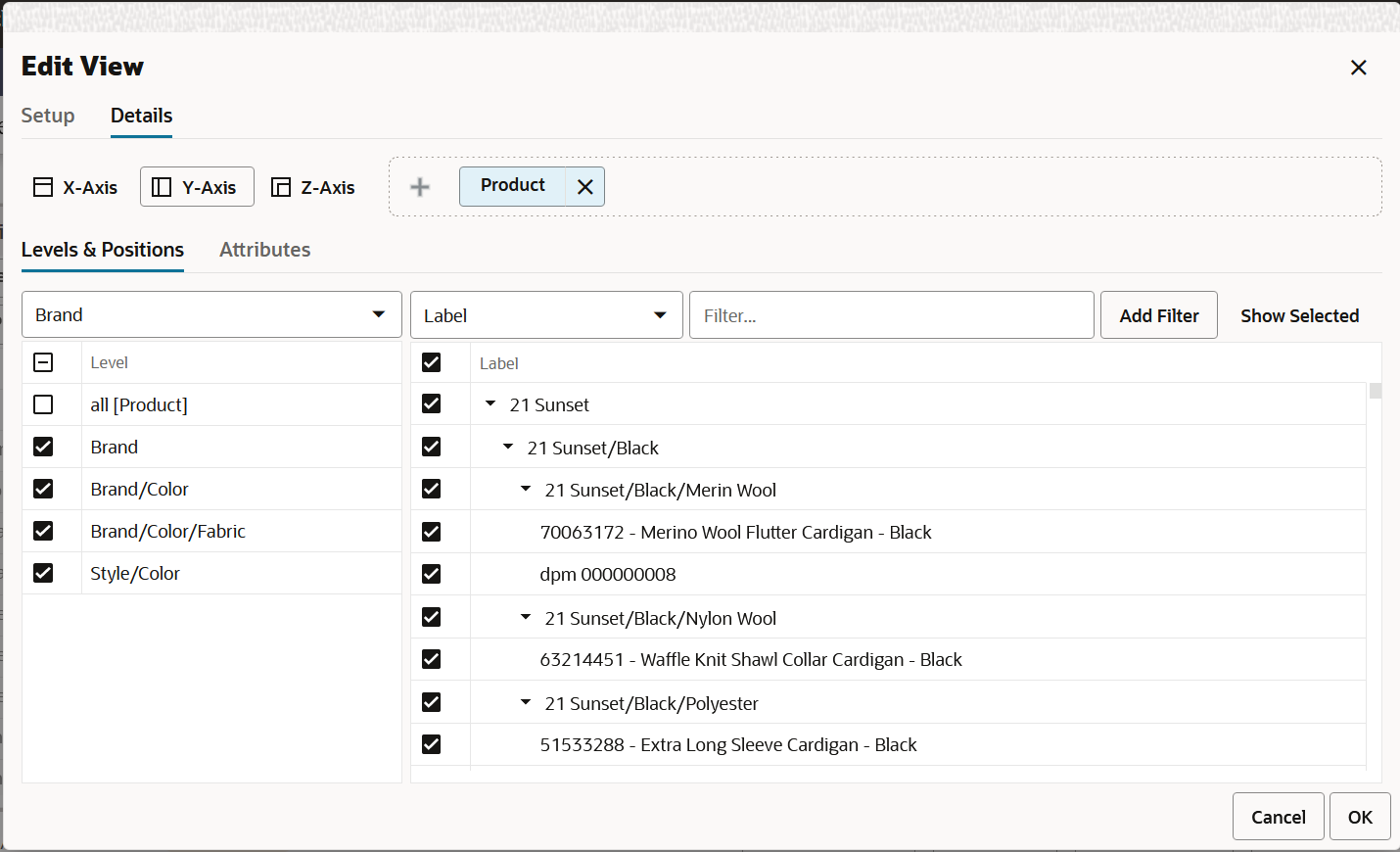The height and width of the screenshot is (852, 1400).
Task: Select the X-Axis layout icon
Action: 43,187
